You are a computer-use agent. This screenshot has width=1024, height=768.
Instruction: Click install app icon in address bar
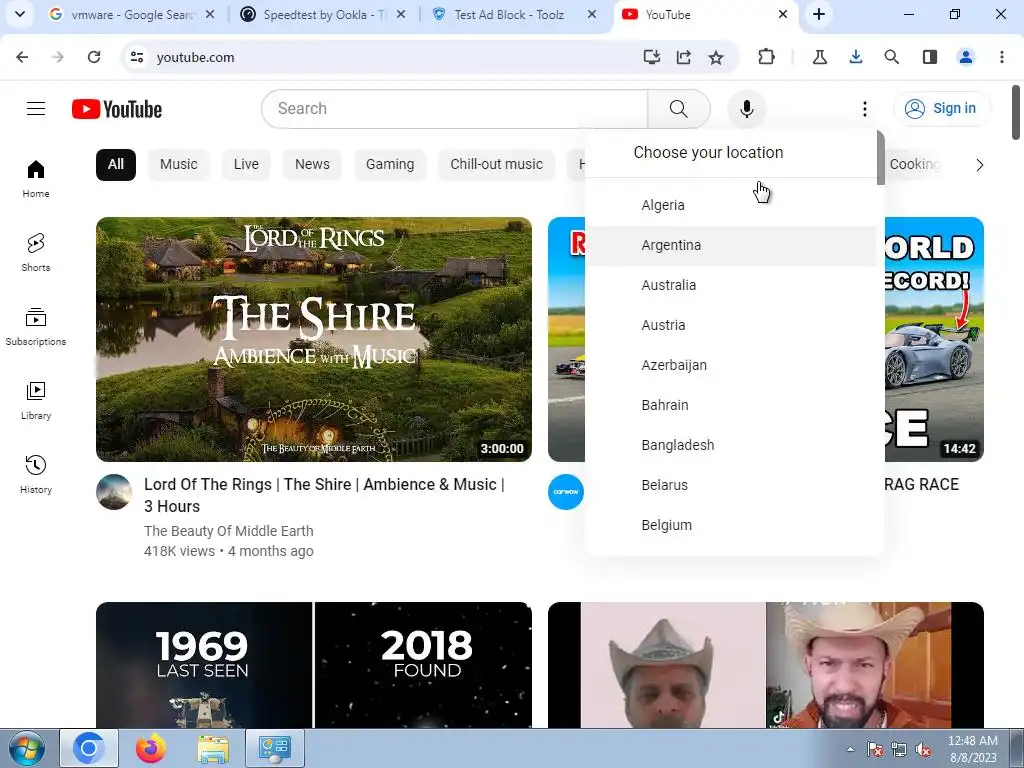[651, 57]
